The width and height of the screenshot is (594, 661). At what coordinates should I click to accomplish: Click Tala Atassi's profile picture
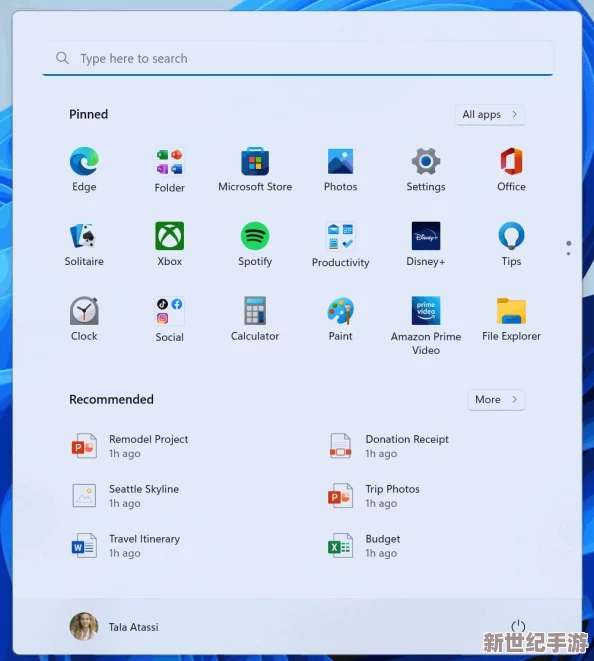coord(84,626)
